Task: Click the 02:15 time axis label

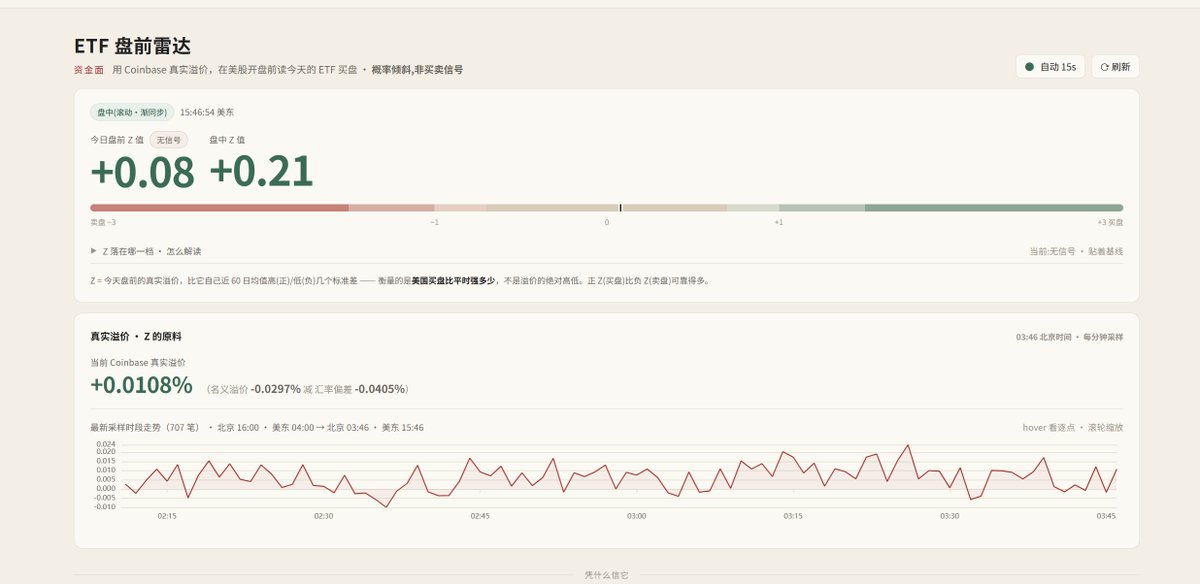Action: pyautogui.click(x=167, y=516)
